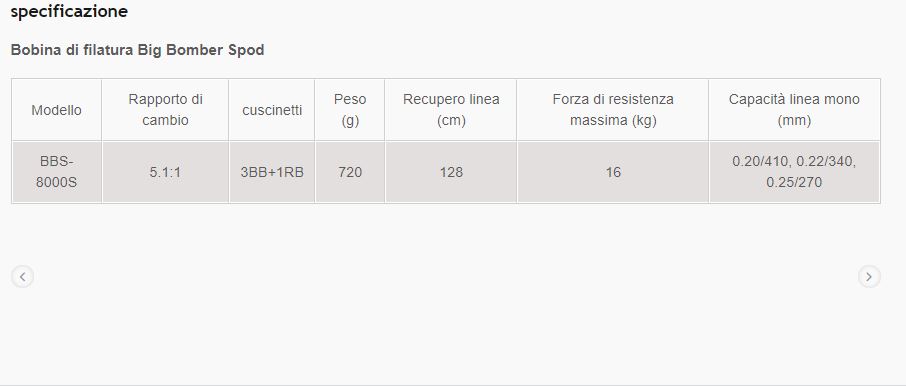Select the 5.1:1 gear ratio cell
The width and height of the screenshot is (906, 386).
coord(165,172)
